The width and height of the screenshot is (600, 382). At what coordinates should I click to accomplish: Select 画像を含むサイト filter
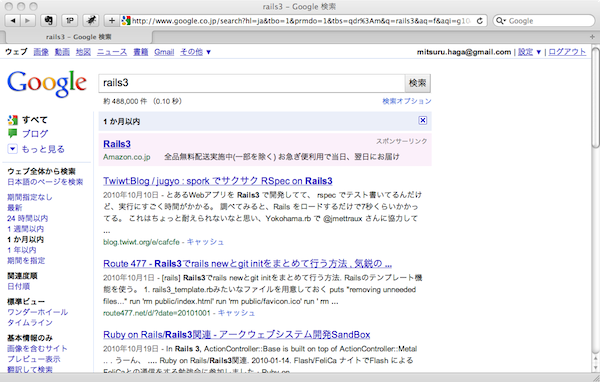click(38, 348)
